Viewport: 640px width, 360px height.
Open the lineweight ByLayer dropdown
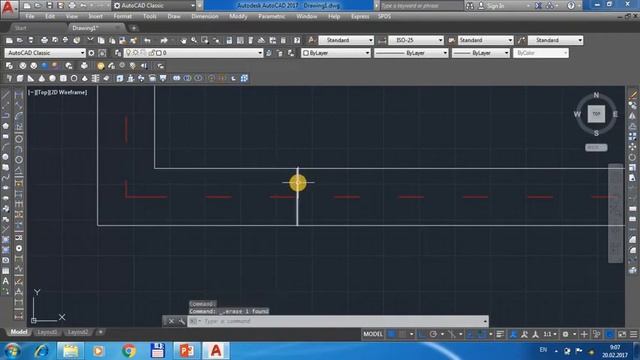[481, 53]
